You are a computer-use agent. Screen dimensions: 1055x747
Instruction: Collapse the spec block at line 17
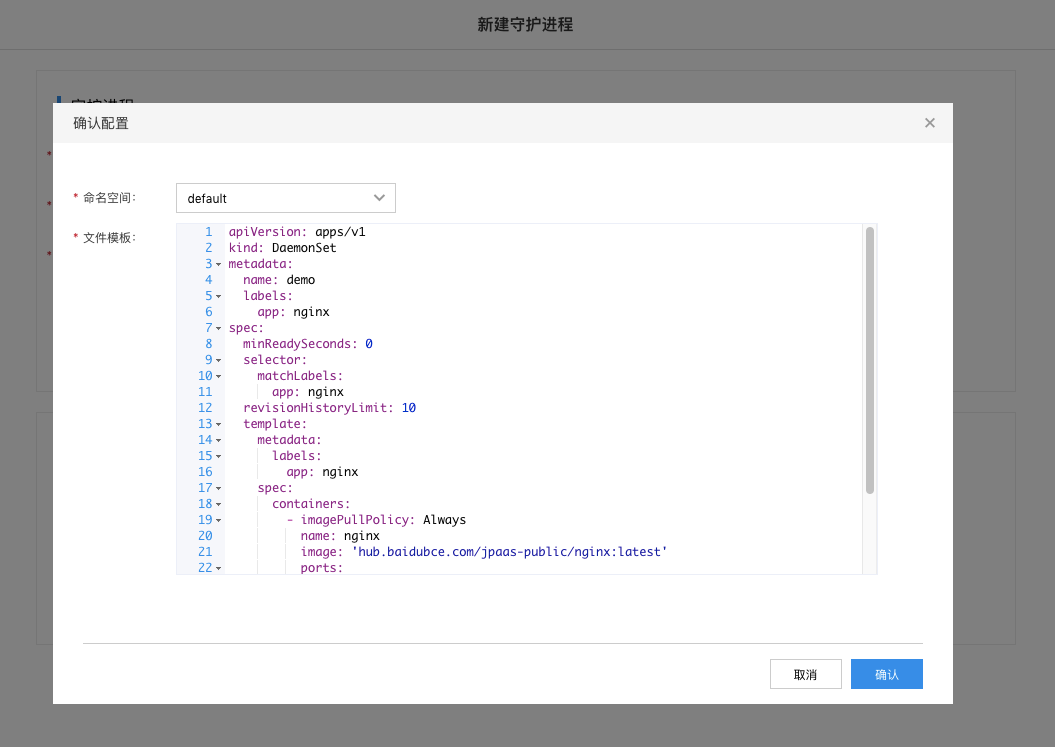(219, 489)
